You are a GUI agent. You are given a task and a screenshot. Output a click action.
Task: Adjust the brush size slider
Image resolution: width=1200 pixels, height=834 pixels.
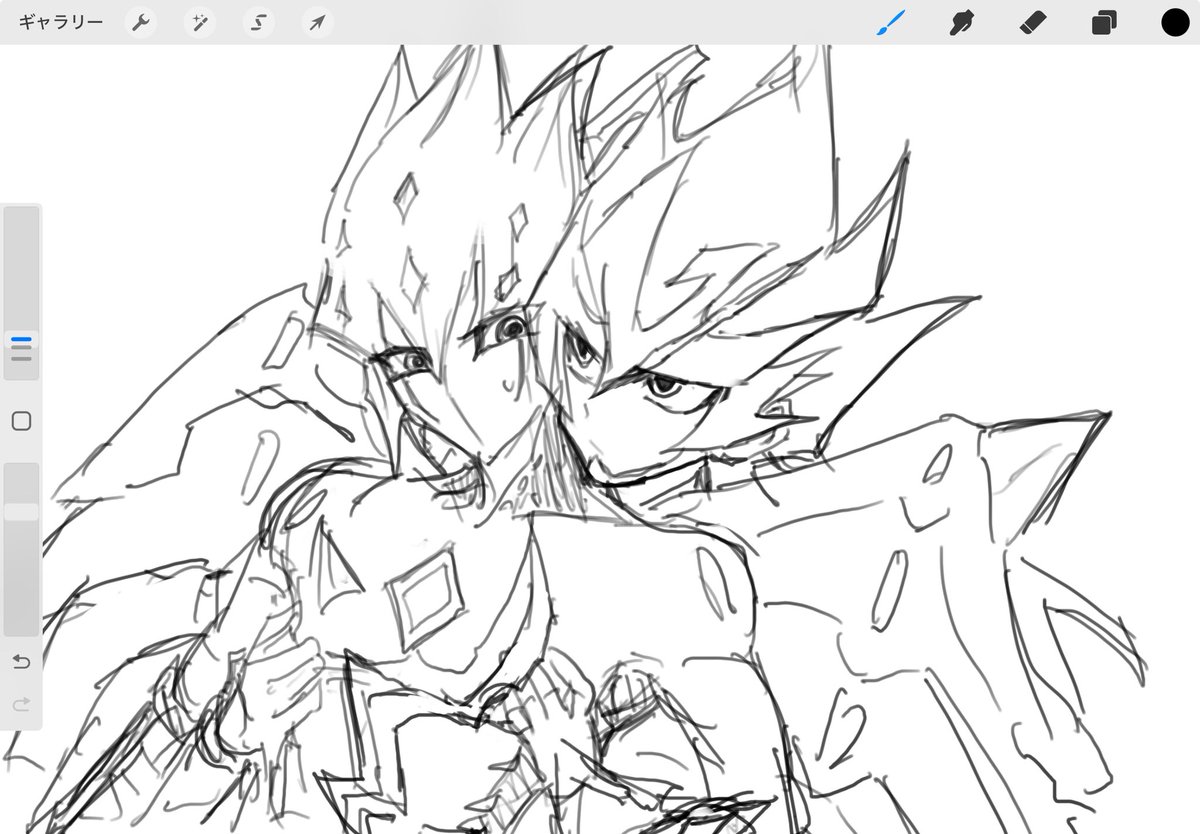coord(21,293)
